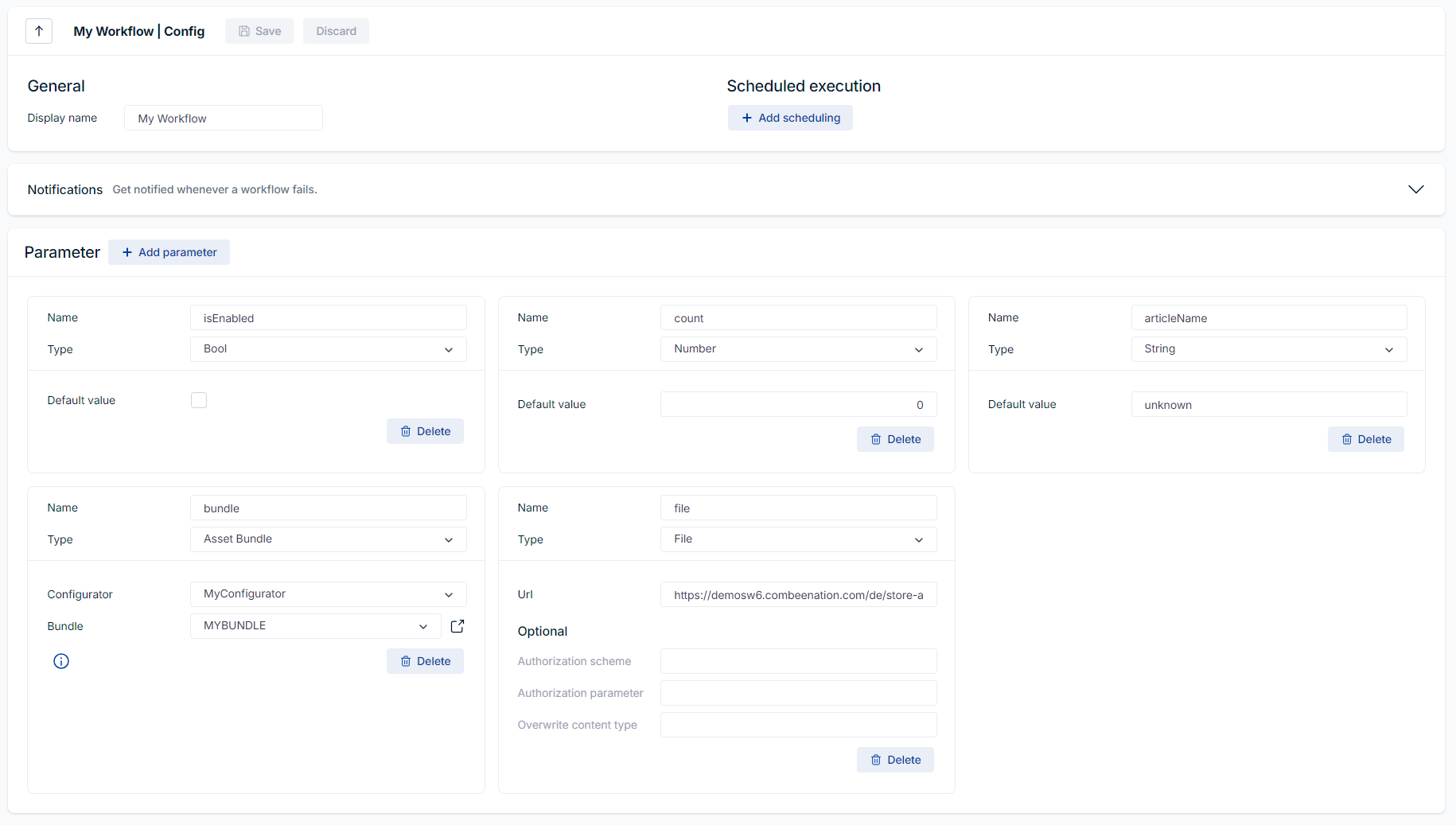Open the File type dropdown
The height and width of the screenshot is (825, 1456).
click(x=798, y=539)
